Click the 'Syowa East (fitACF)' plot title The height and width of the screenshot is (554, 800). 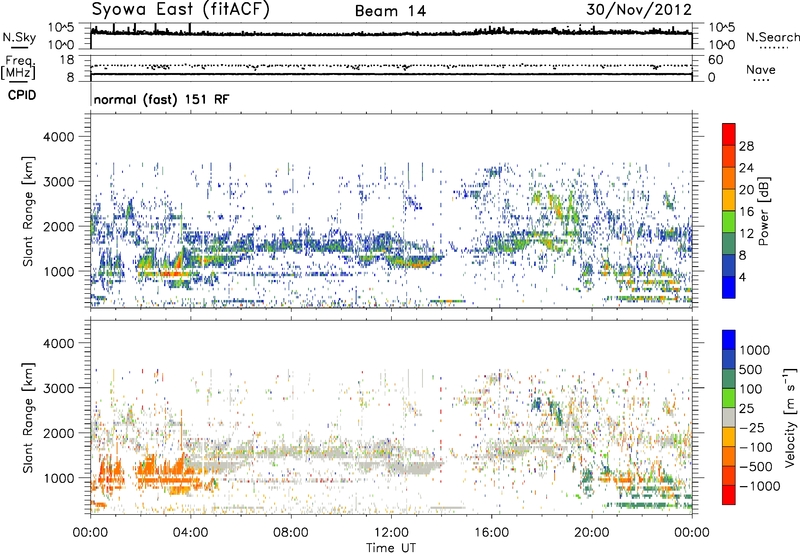pyautogui.click(x=180, y=9)
